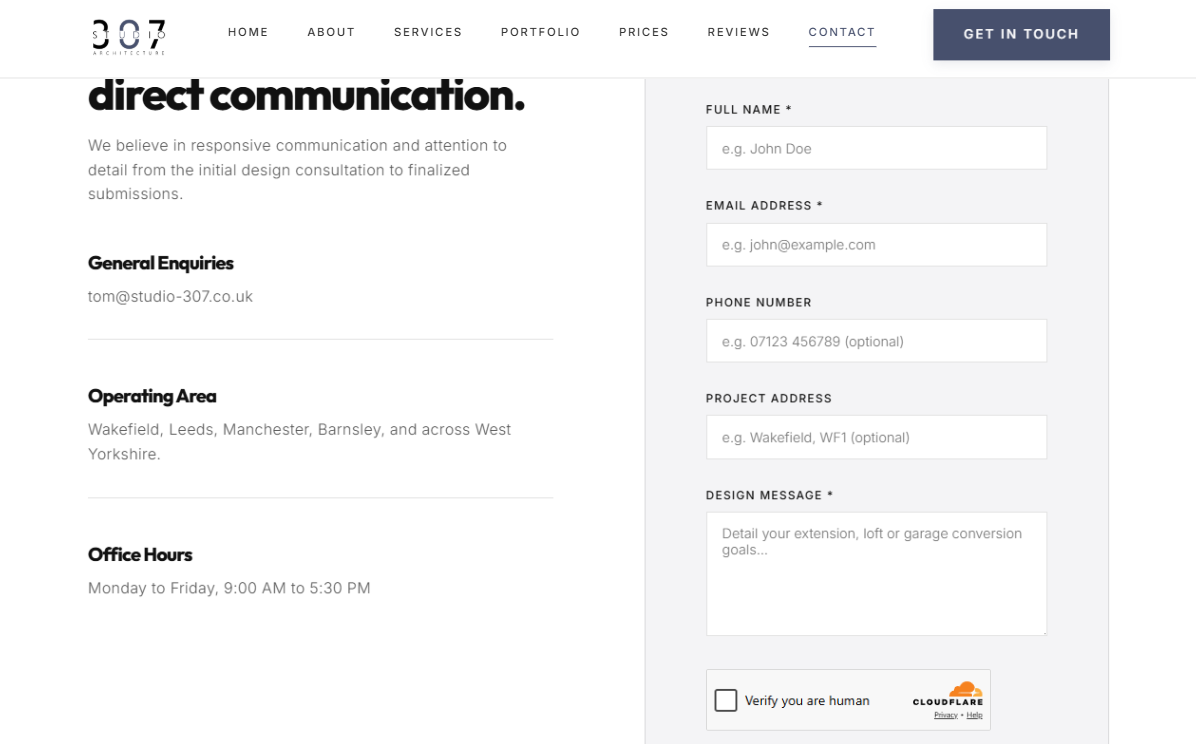The image size is (1196, 744).
Task: Open the Prices page
Action: point(644,32)
